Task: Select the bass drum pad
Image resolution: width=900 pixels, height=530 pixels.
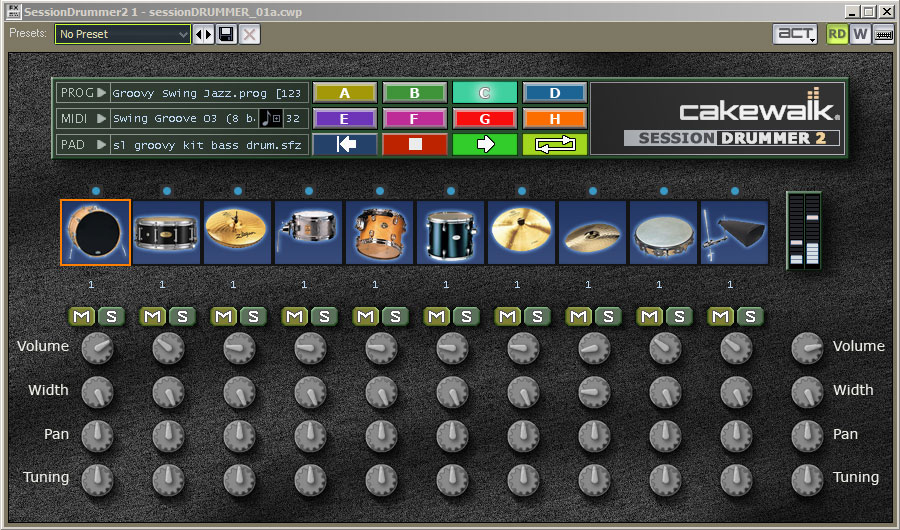Action: click(x=95, y=233)
